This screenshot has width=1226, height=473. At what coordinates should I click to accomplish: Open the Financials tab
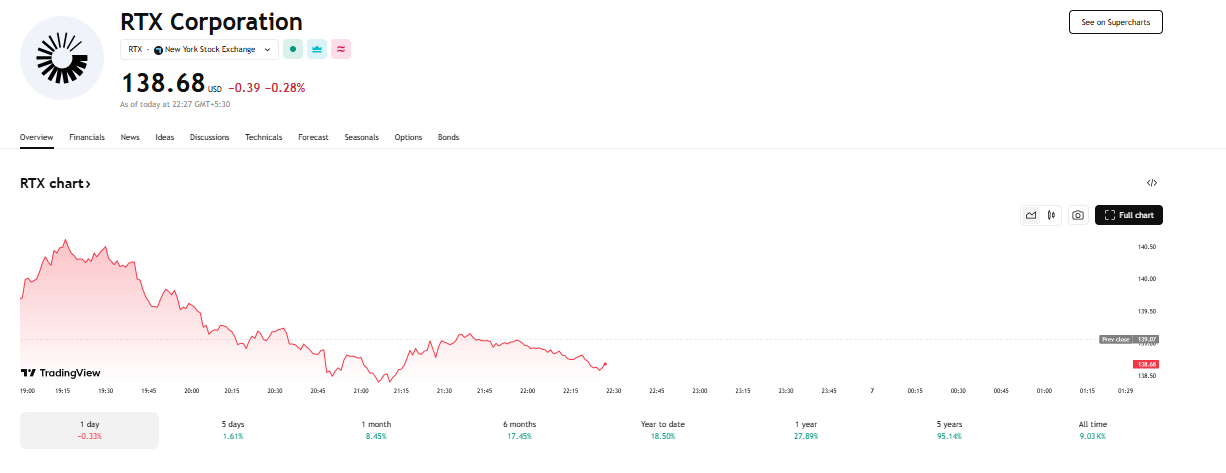[87, 137]
